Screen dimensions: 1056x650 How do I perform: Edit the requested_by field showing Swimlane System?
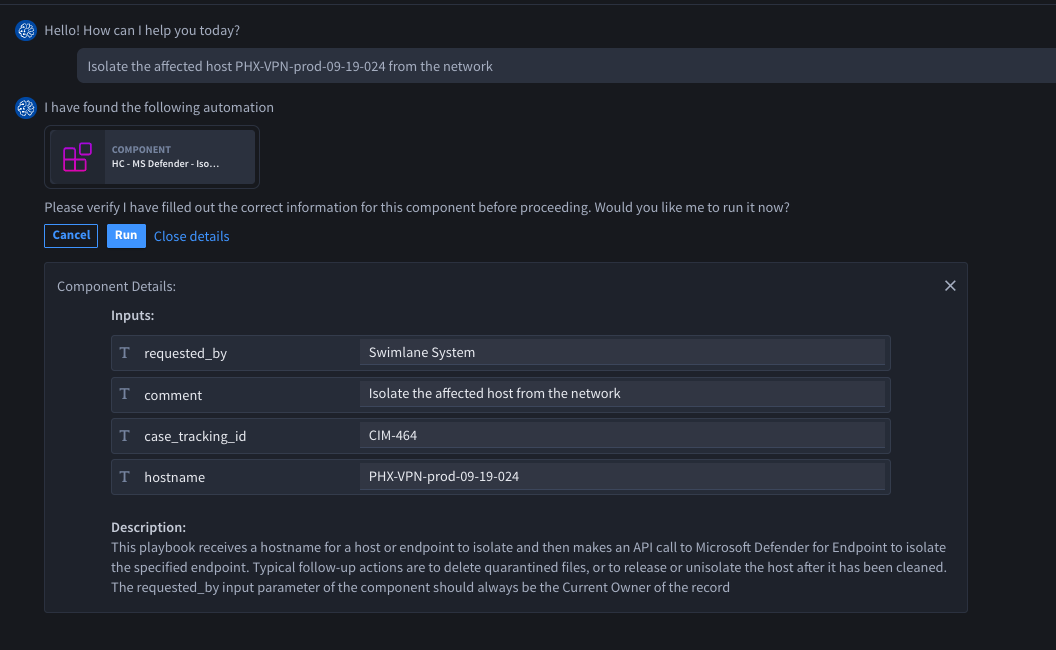pyautogui.click(x=621, y=353)
